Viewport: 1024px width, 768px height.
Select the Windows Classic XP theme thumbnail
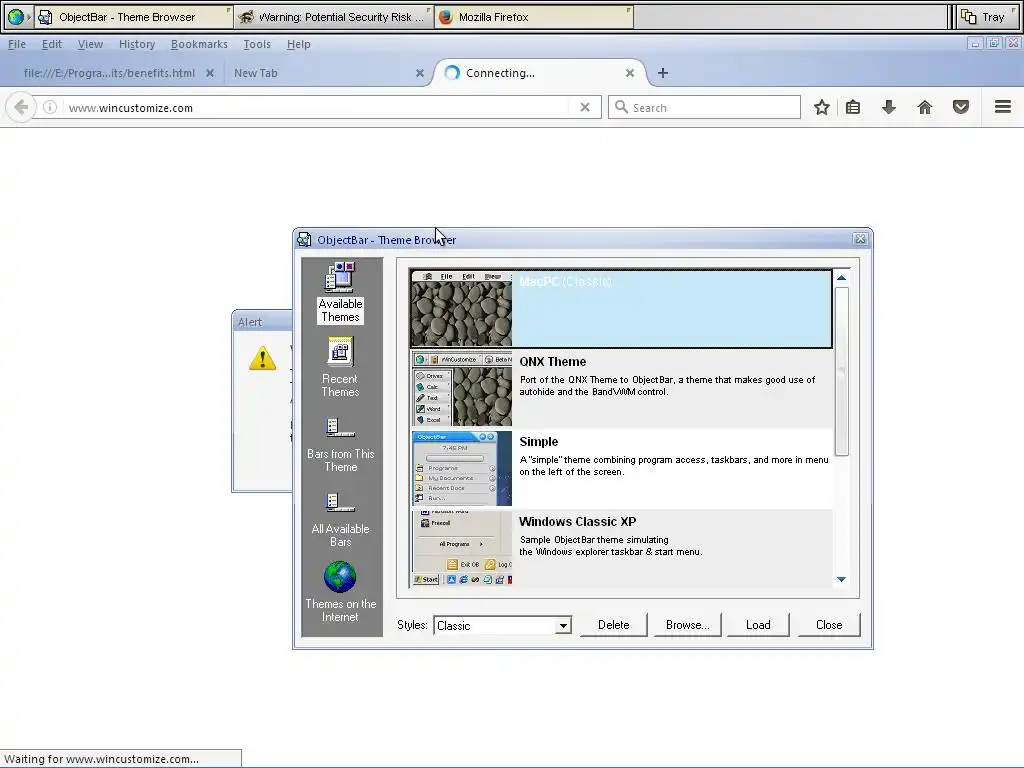click(462, 548)
